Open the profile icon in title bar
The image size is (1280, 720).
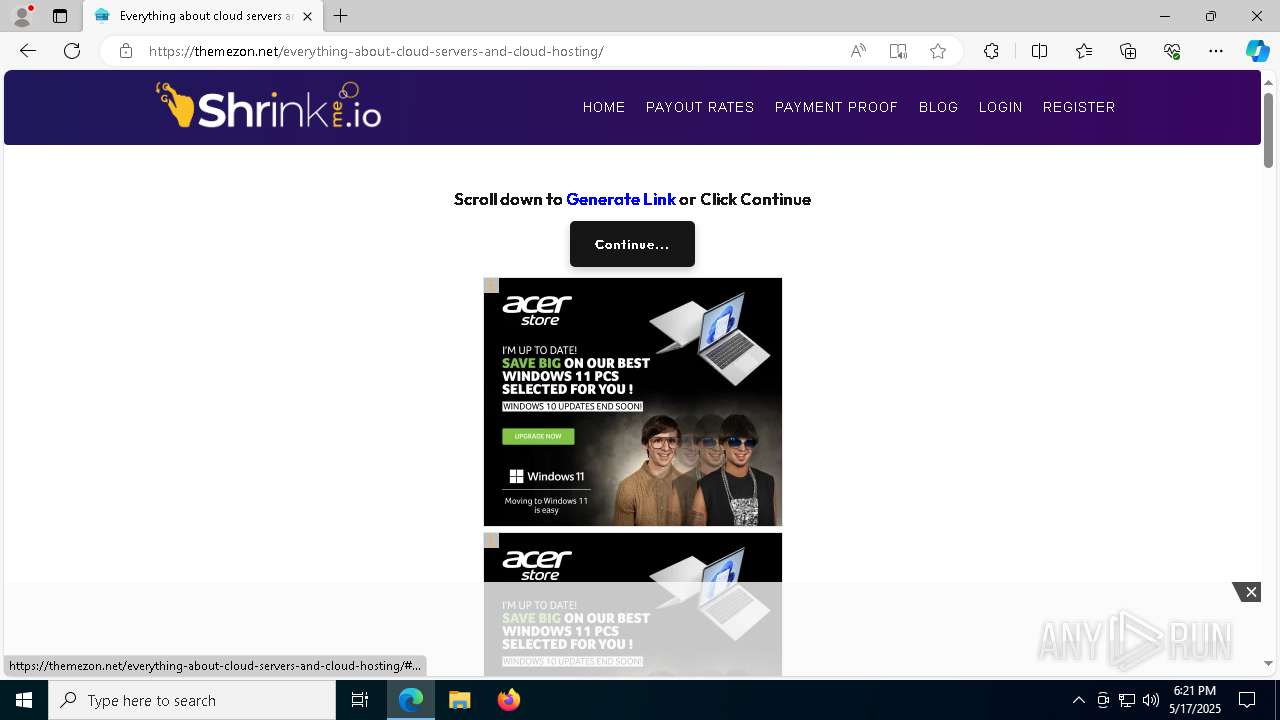[21, 16]
